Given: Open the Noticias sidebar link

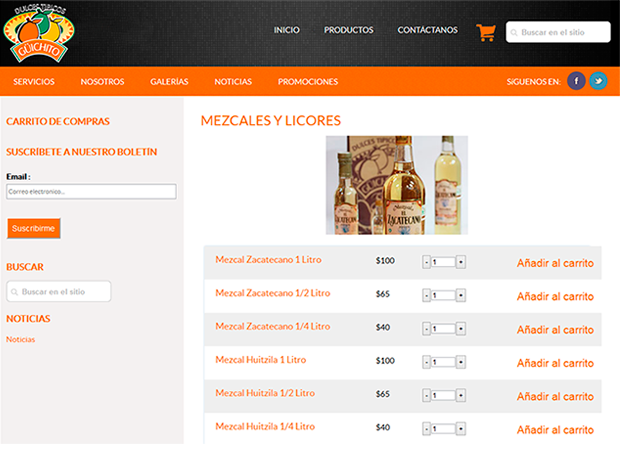Looking at the screenshot, I should coord(21,339).
